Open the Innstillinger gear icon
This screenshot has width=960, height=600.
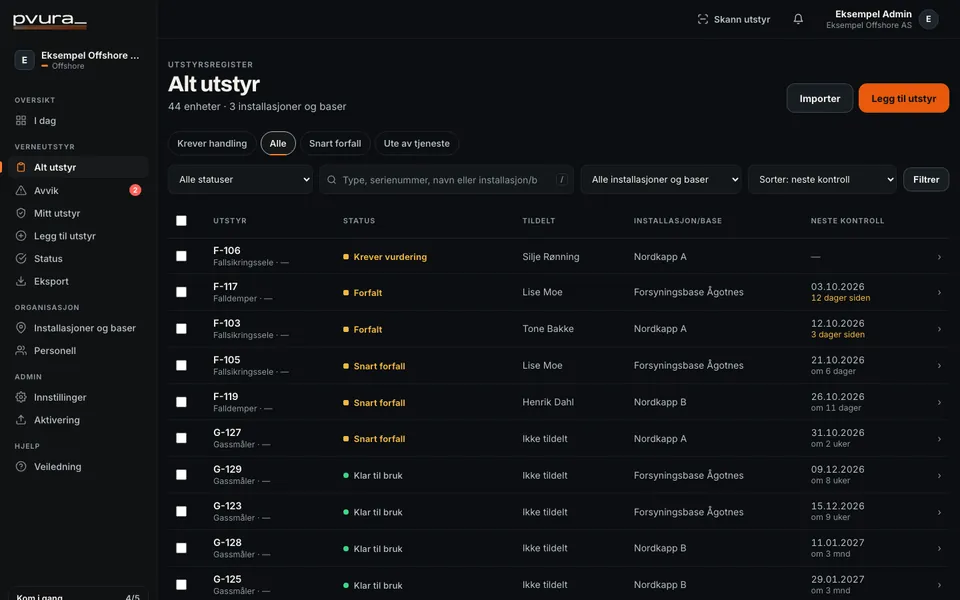pyautogui.click(x=21, y=397)
